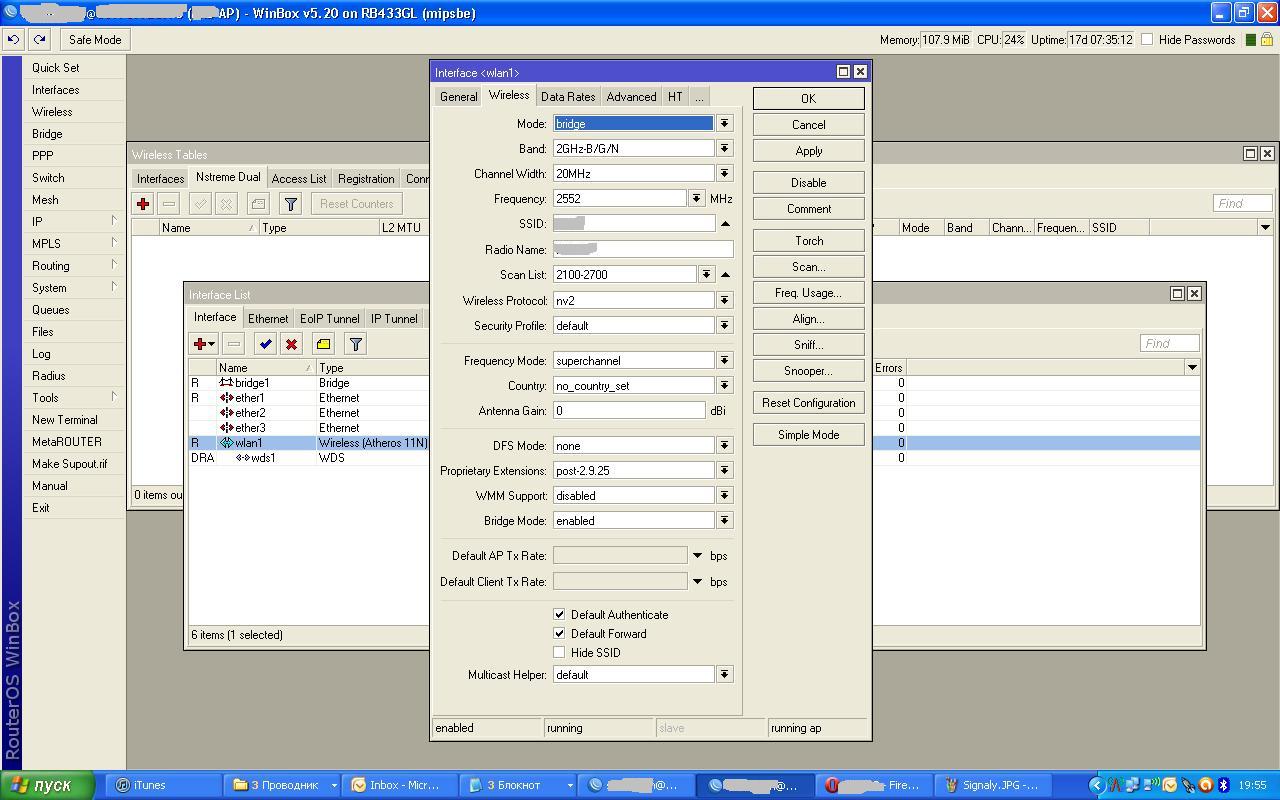Uncheck the Default Forward checkbox
1280x800 pixels.
(x=559, y=633)
